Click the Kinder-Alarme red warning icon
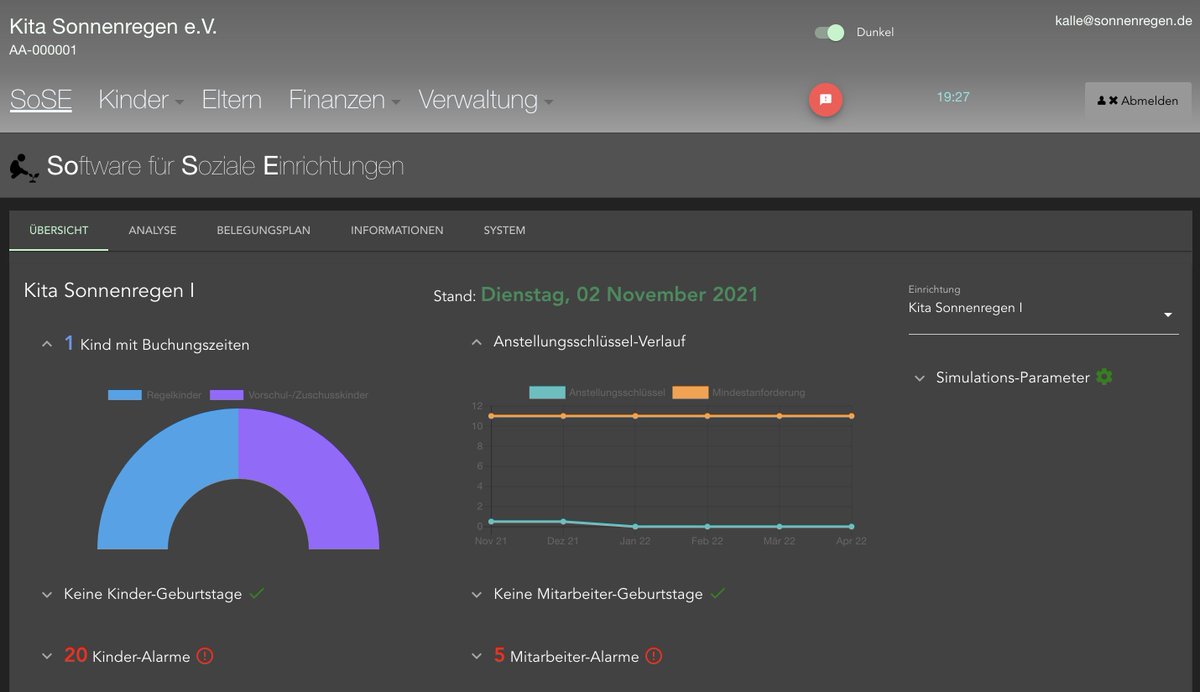The height and width of the screenshot is (692, 1200). 205,656
